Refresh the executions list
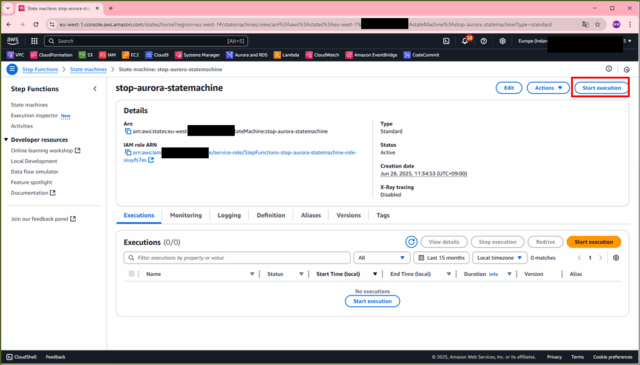Image resolution: width=640 pixels, height=365 pixels. [x=411, y=242]
